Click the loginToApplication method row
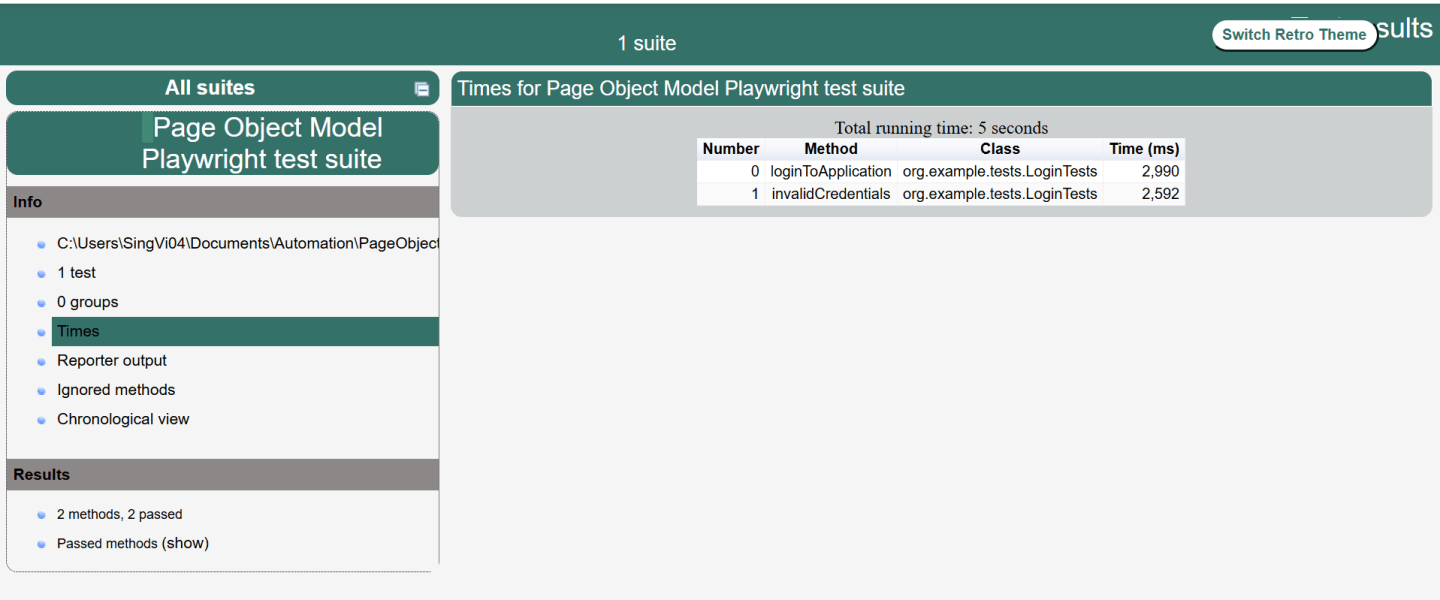 click(830, 171)
